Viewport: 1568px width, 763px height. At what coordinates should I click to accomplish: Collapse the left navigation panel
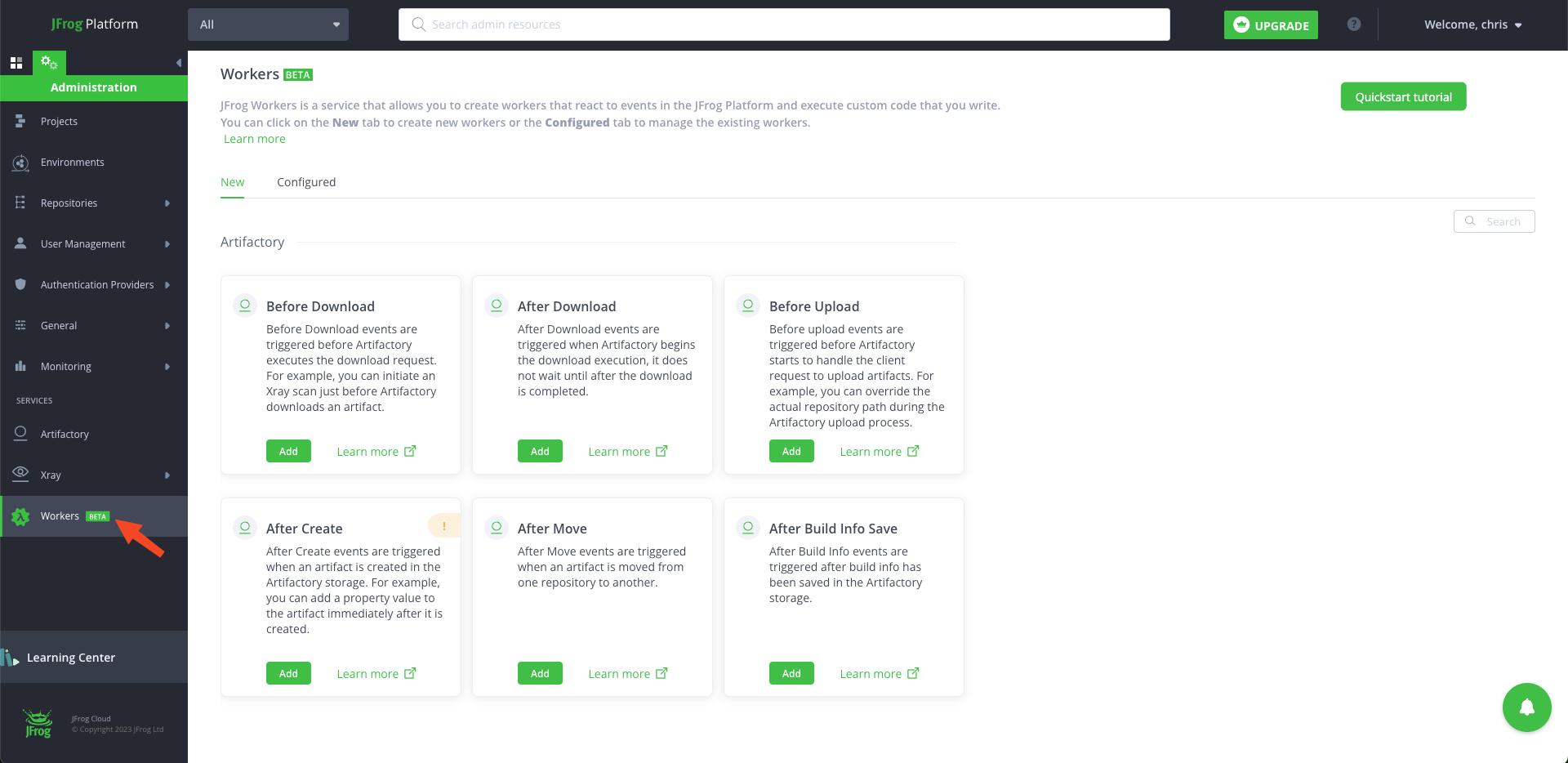click(x=178, y=61)
